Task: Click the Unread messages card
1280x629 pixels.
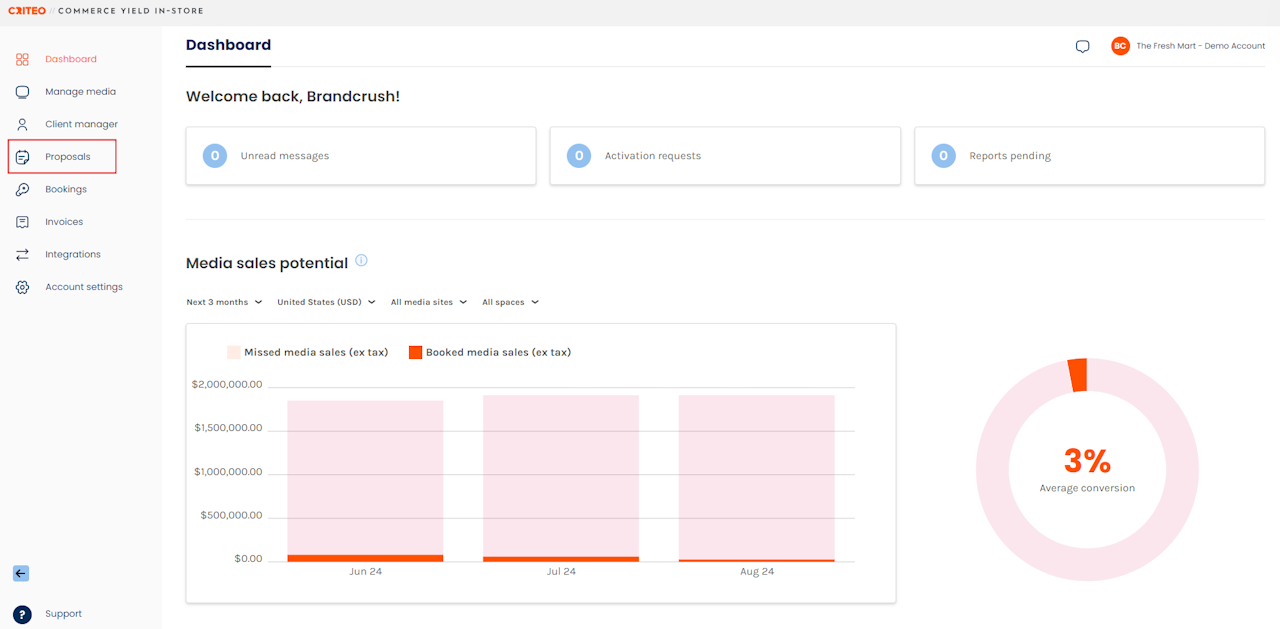Action: [360, 156]
